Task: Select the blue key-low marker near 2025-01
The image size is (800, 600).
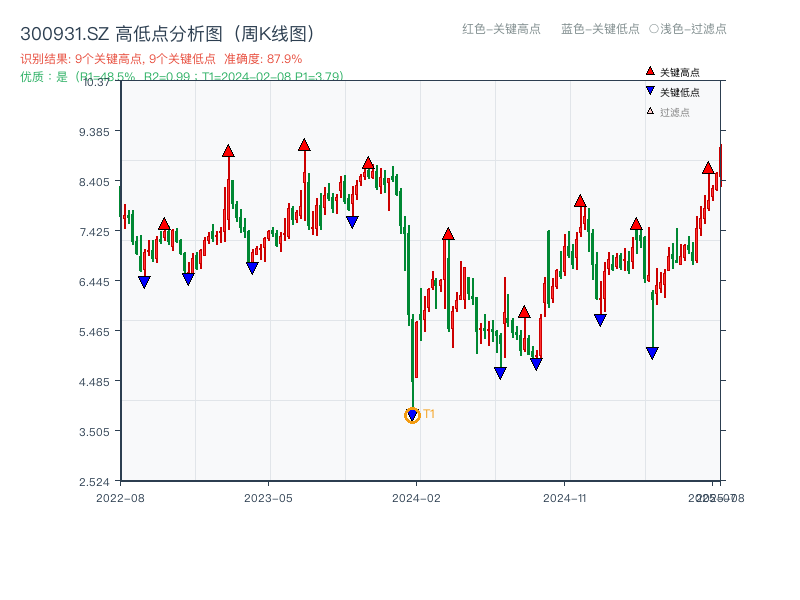Action: point(600,320)
